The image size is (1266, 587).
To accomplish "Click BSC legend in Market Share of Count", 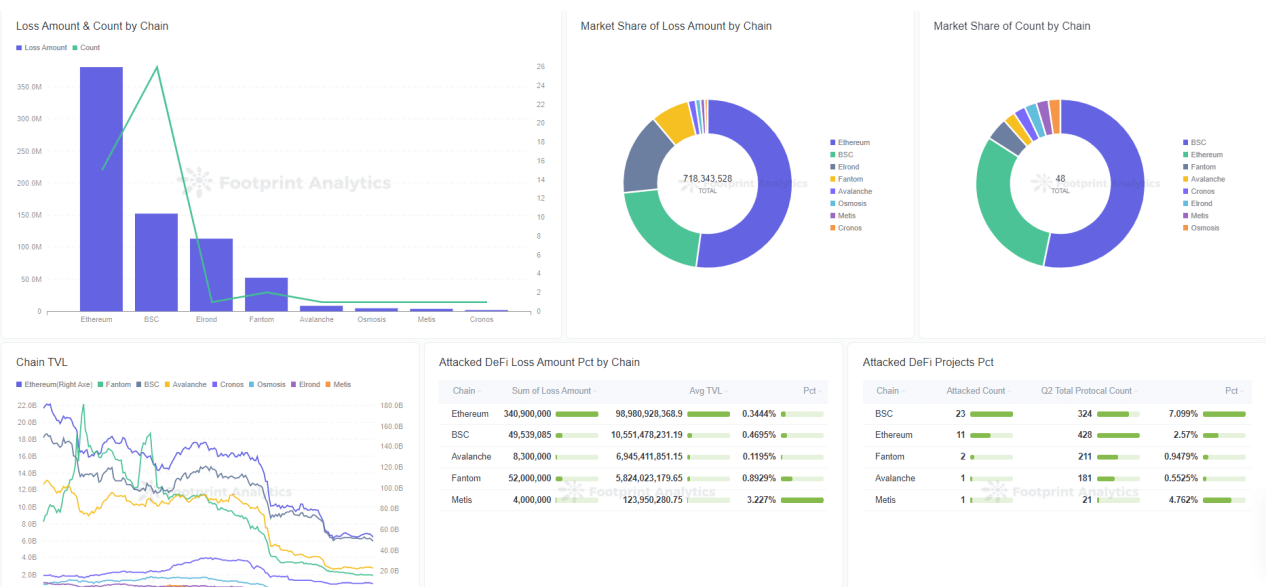I will click(x=1198, y=143).
